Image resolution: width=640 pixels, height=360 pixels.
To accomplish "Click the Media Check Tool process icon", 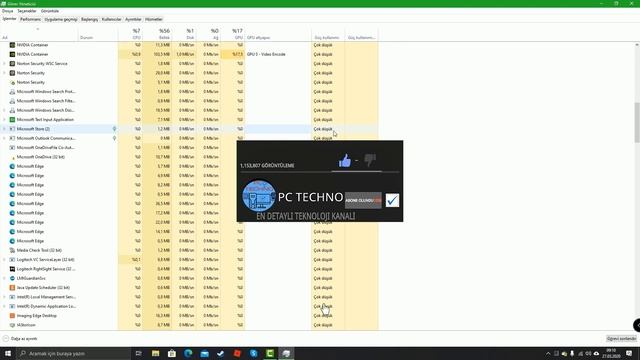I will 12,250.
